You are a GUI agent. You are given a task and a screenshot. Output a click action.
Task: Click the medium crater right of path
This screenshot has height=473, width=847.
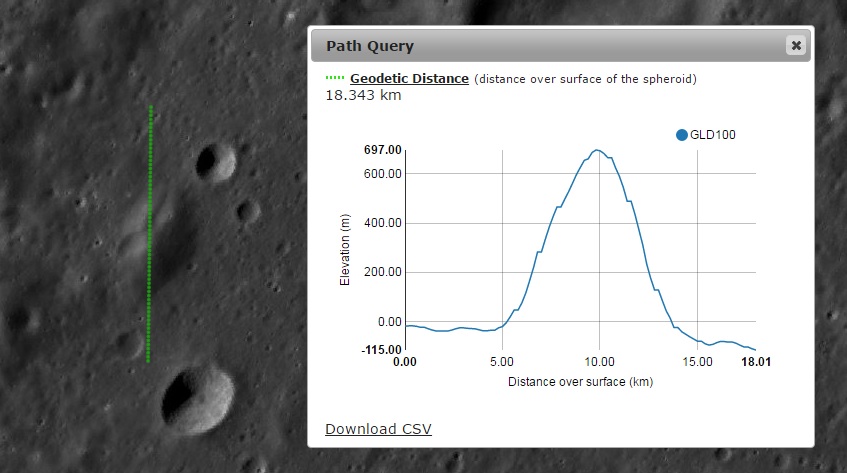tap(248, 211)
